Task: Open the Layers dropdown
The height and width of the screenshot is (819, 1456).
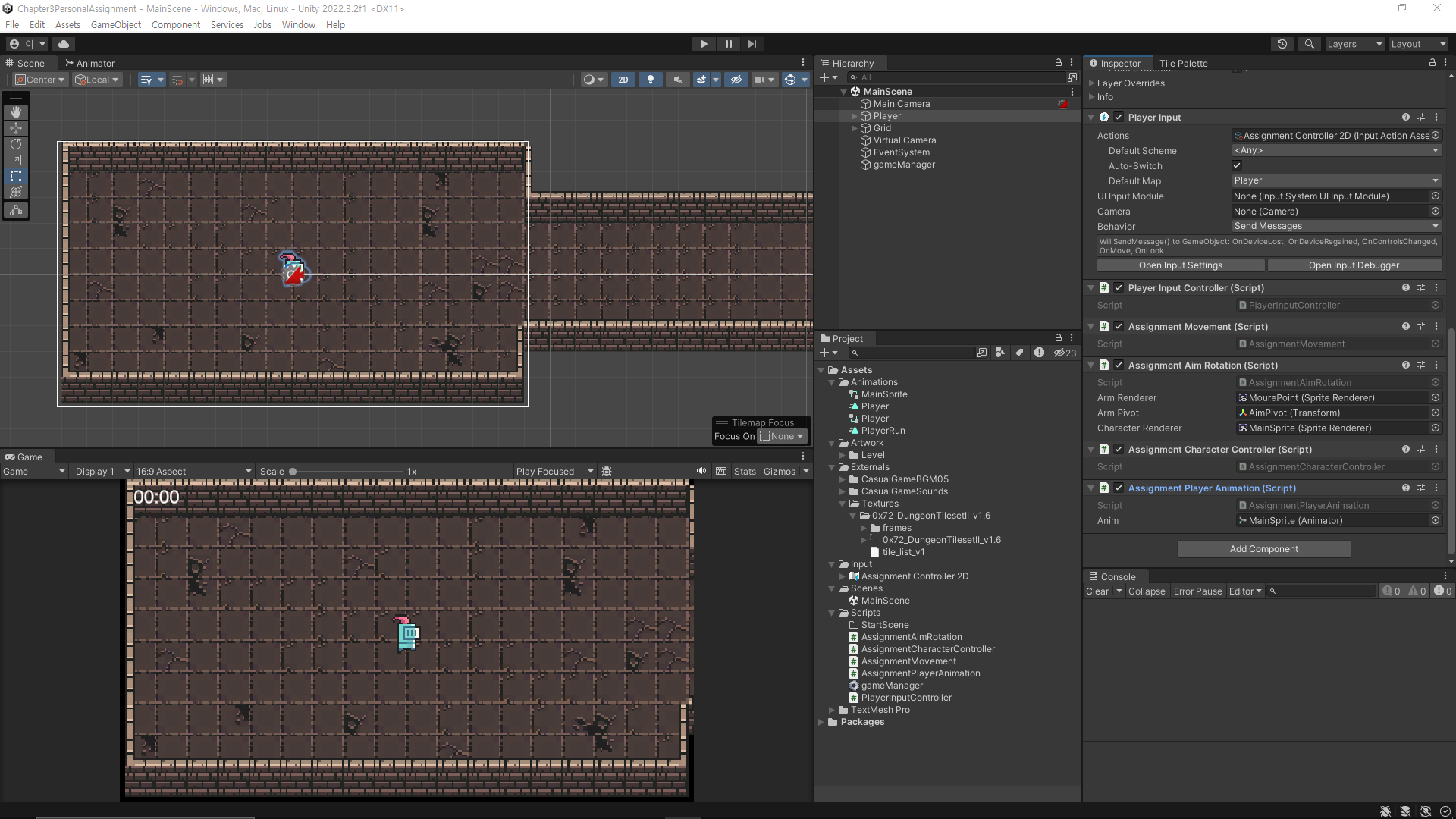Action: [1354, 44]
